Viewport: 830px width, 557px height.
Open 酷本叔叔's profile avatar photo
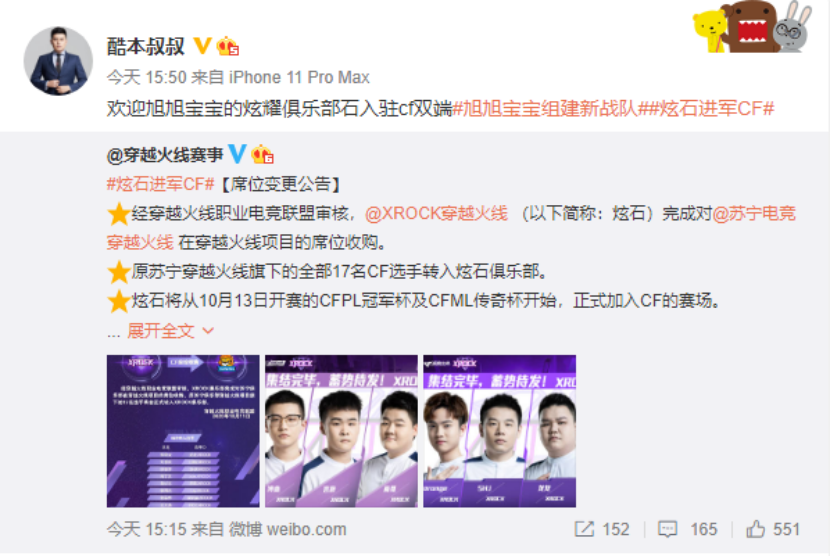coord(58,61)
